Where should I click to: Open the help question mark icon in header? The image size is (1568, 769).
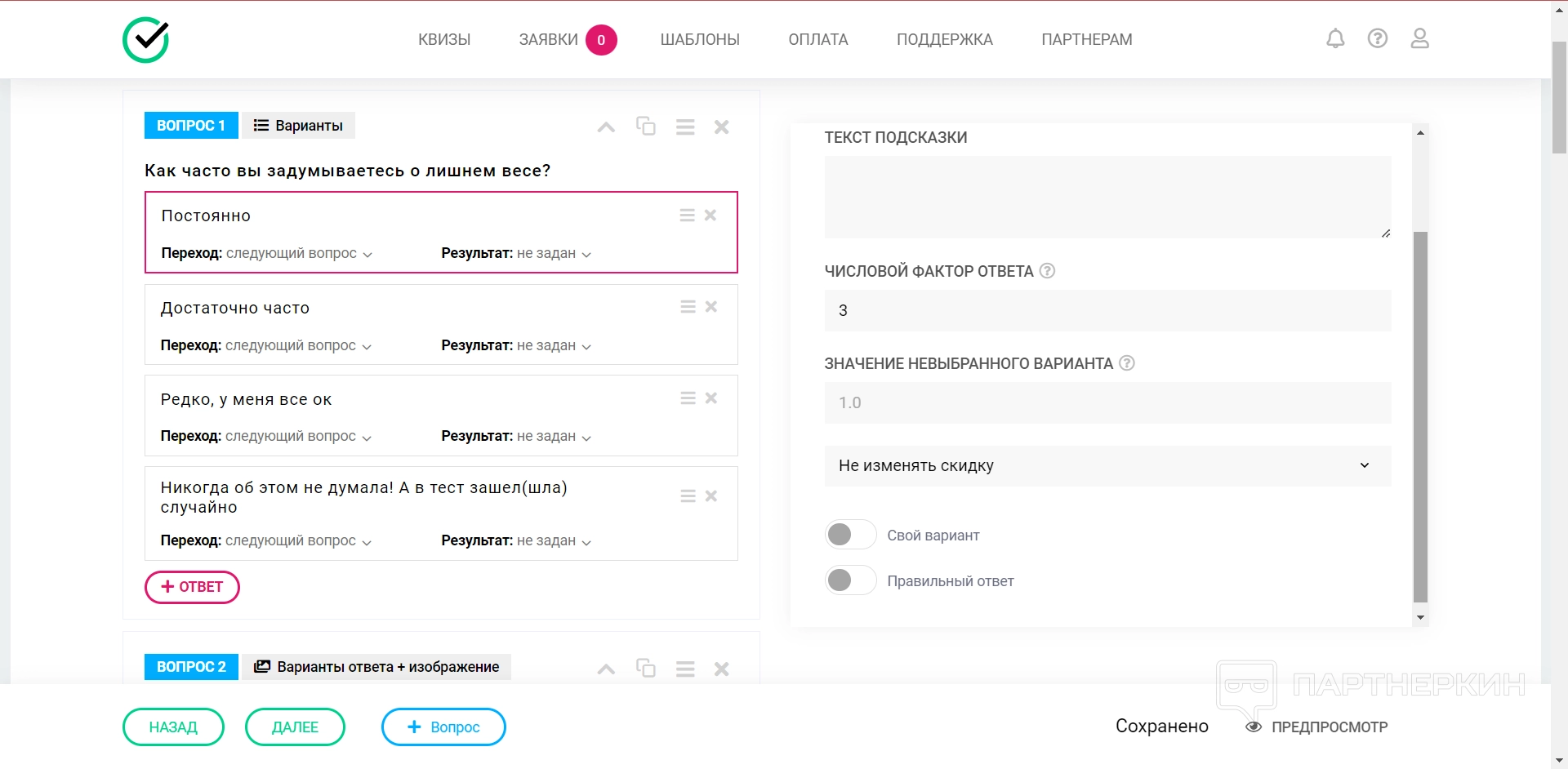(x=1378, y=39)
